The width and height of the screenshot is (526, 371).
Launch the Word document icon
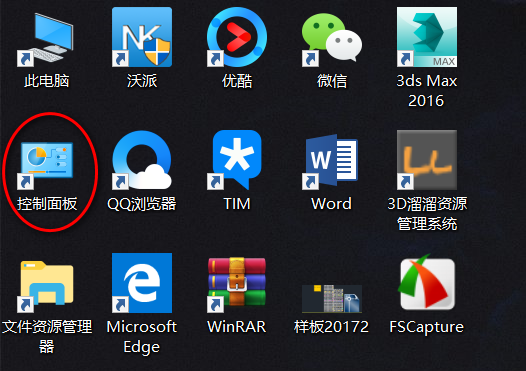(331, 162)
